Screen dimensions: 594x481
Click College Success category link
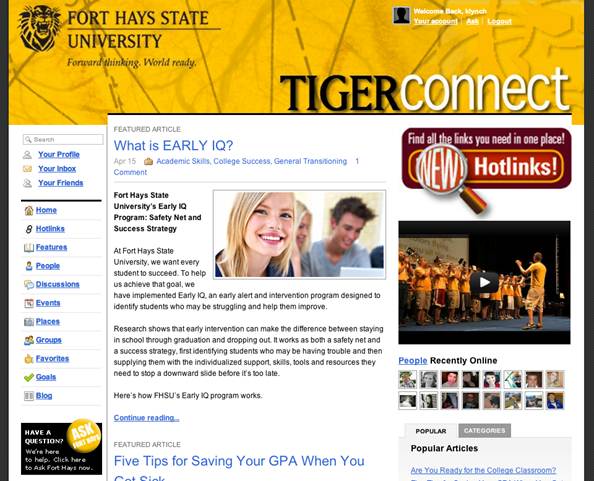[x=242, y=161]
